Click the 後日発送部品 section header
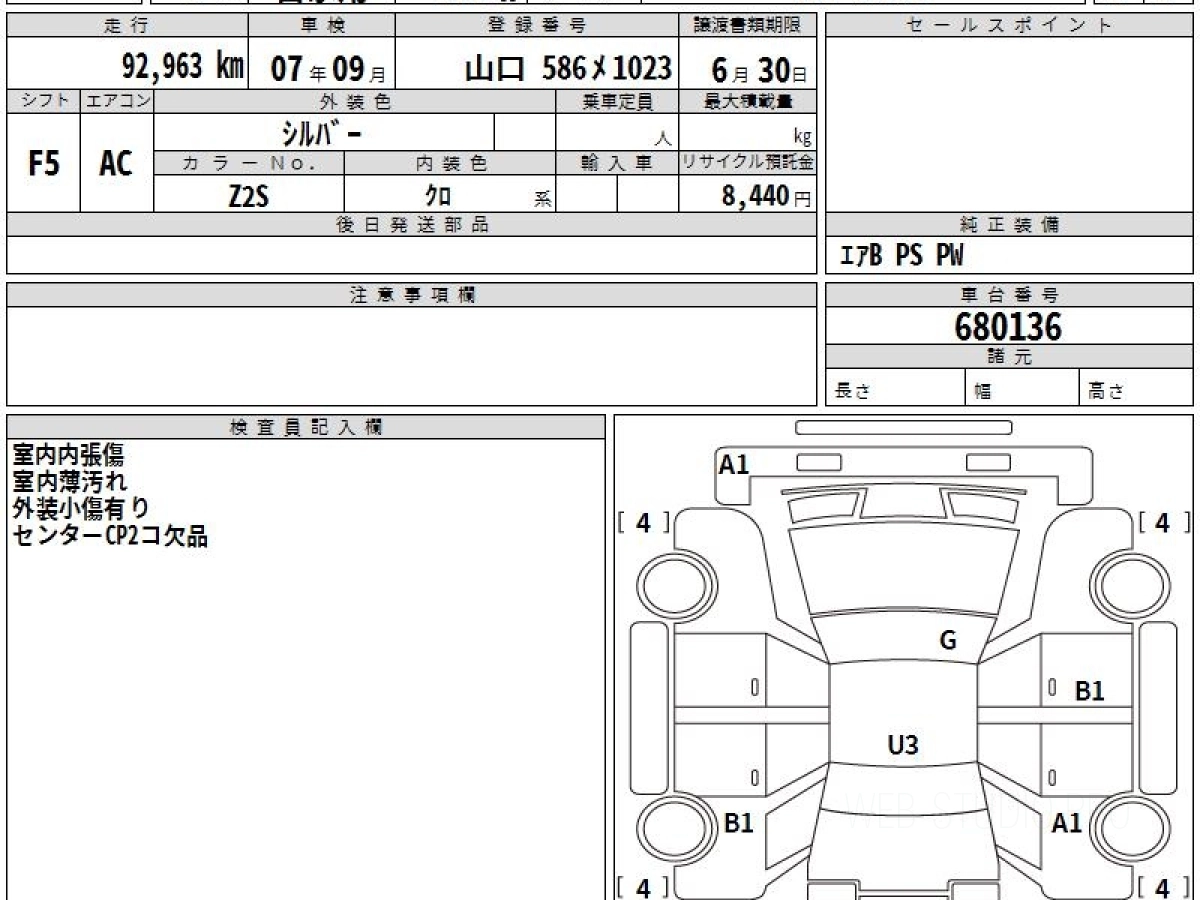 (x=412, y=225)
